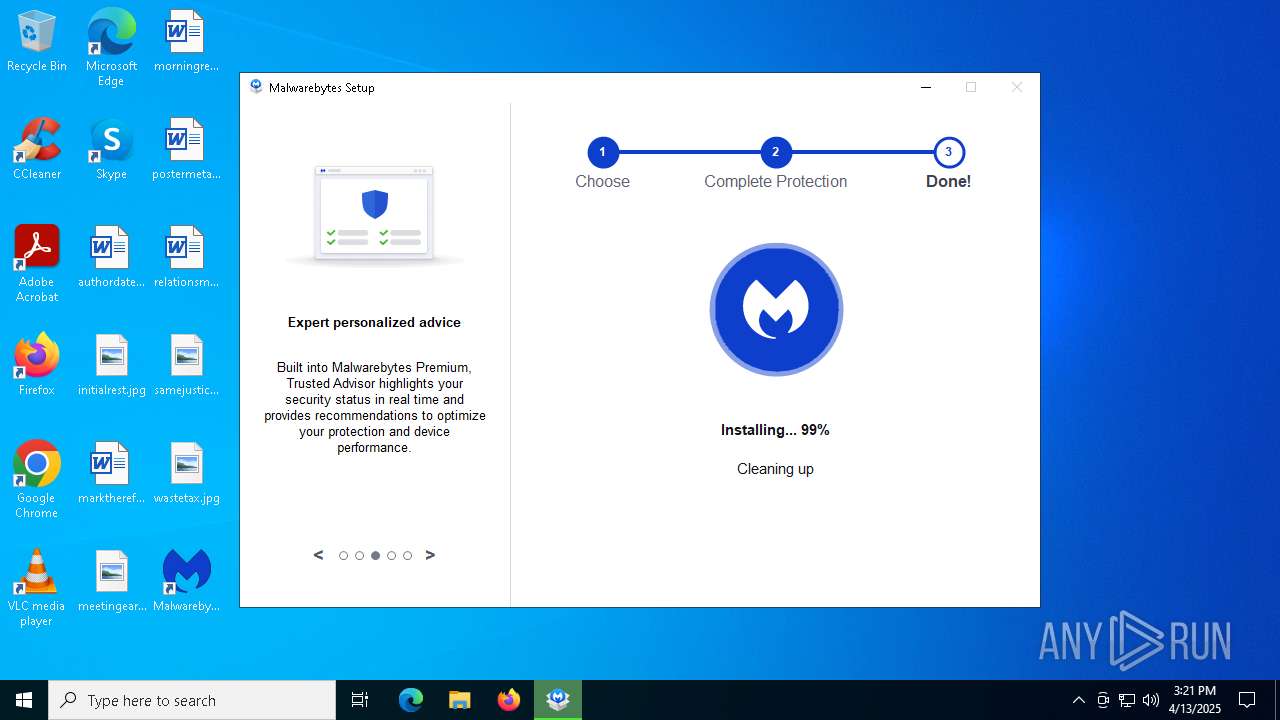The height and width of the screenshot is (720, 1280).
Task: Select the morningre... Word document icon
Action: pos(186,42)
